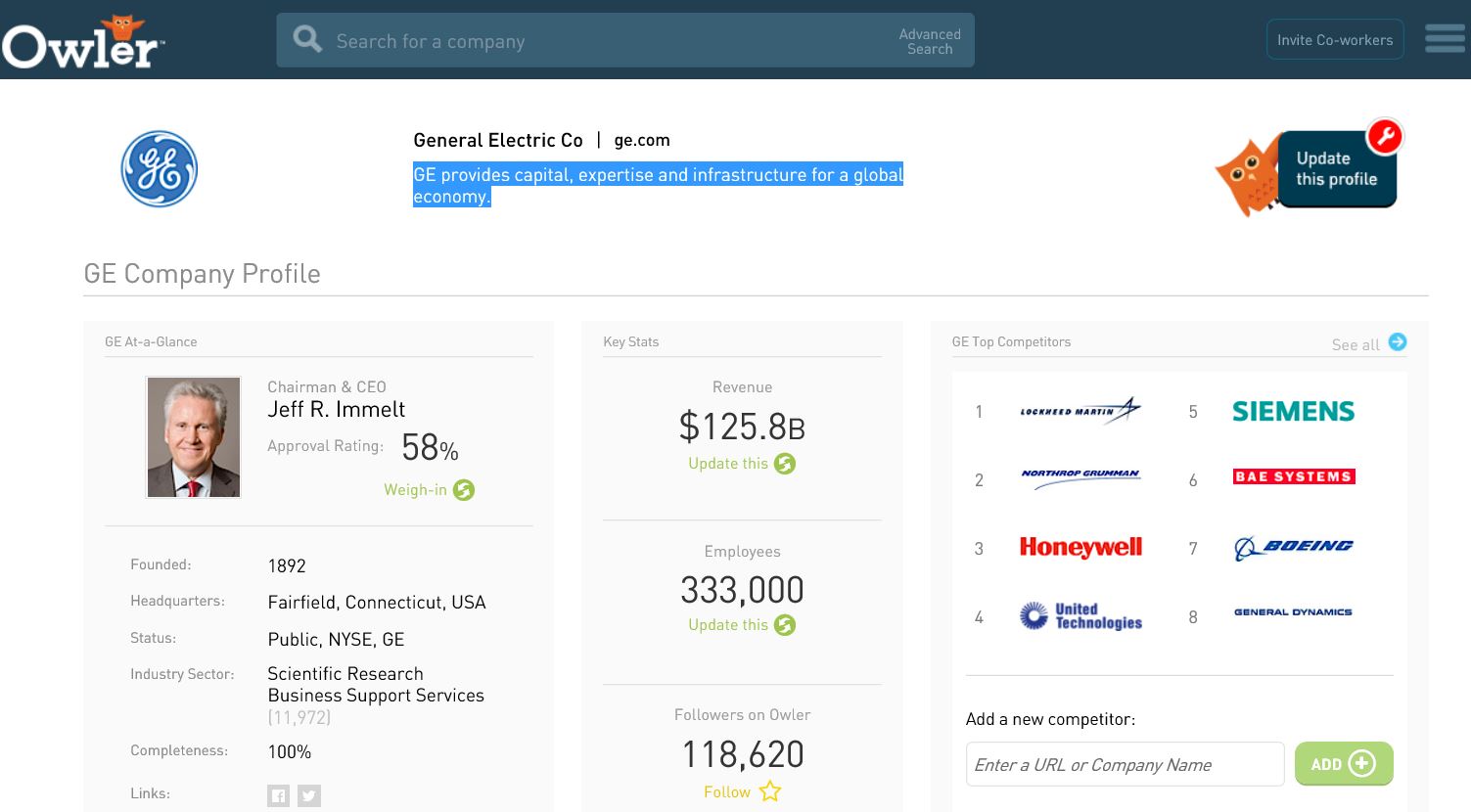Click Update this under Employees
The image size is (1471, 812).
point(741,625)
